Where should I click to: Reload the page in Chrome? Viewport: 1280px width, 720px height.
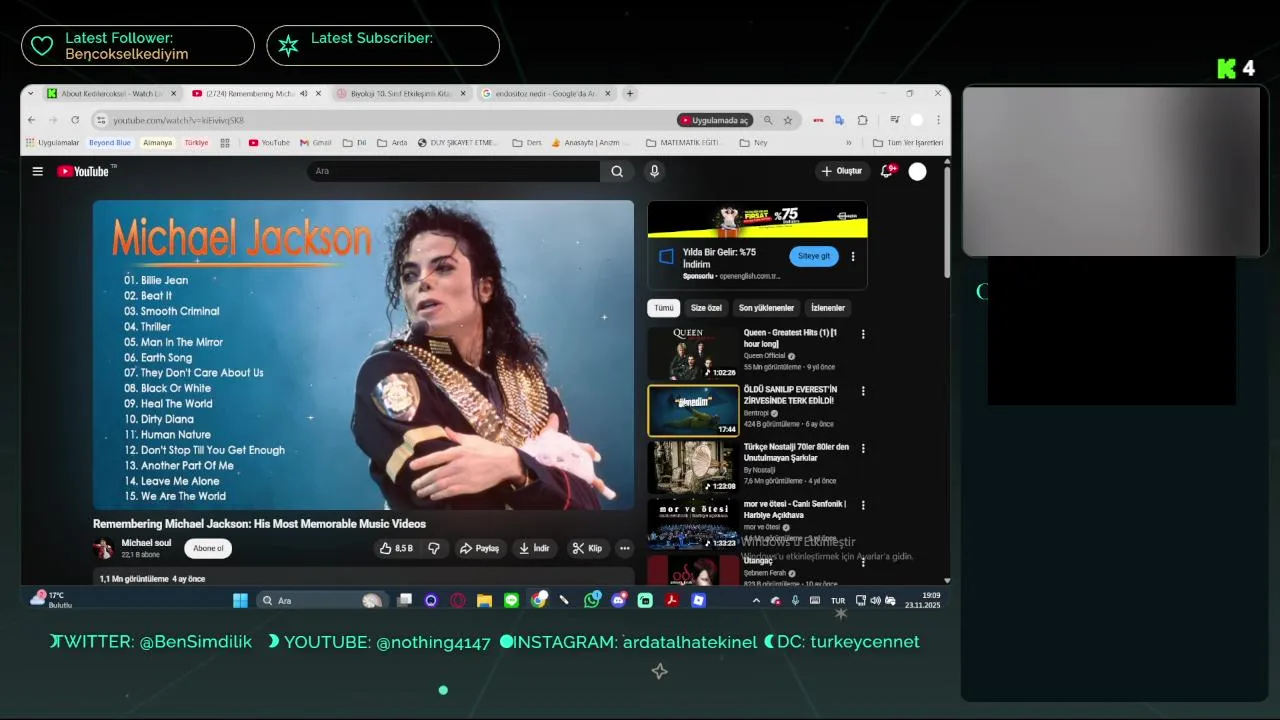tap(74, 120)
